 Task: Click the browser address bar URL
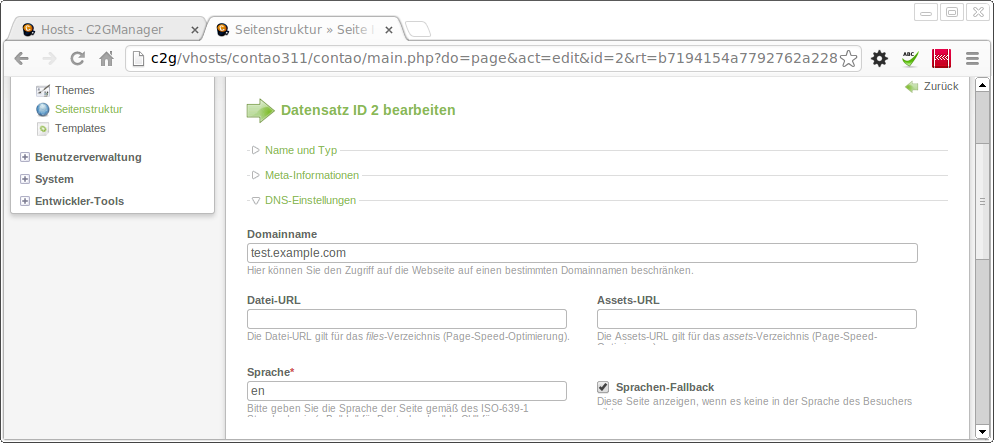494,59
